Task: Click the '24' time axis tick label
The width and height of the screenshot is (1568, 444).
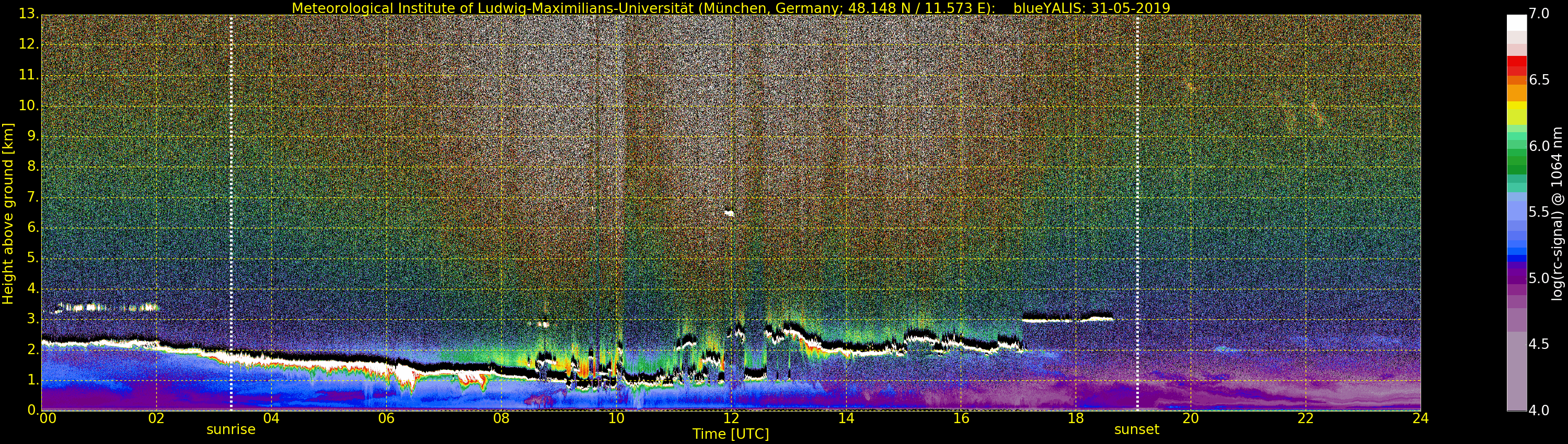Action: click(1421, 418)
